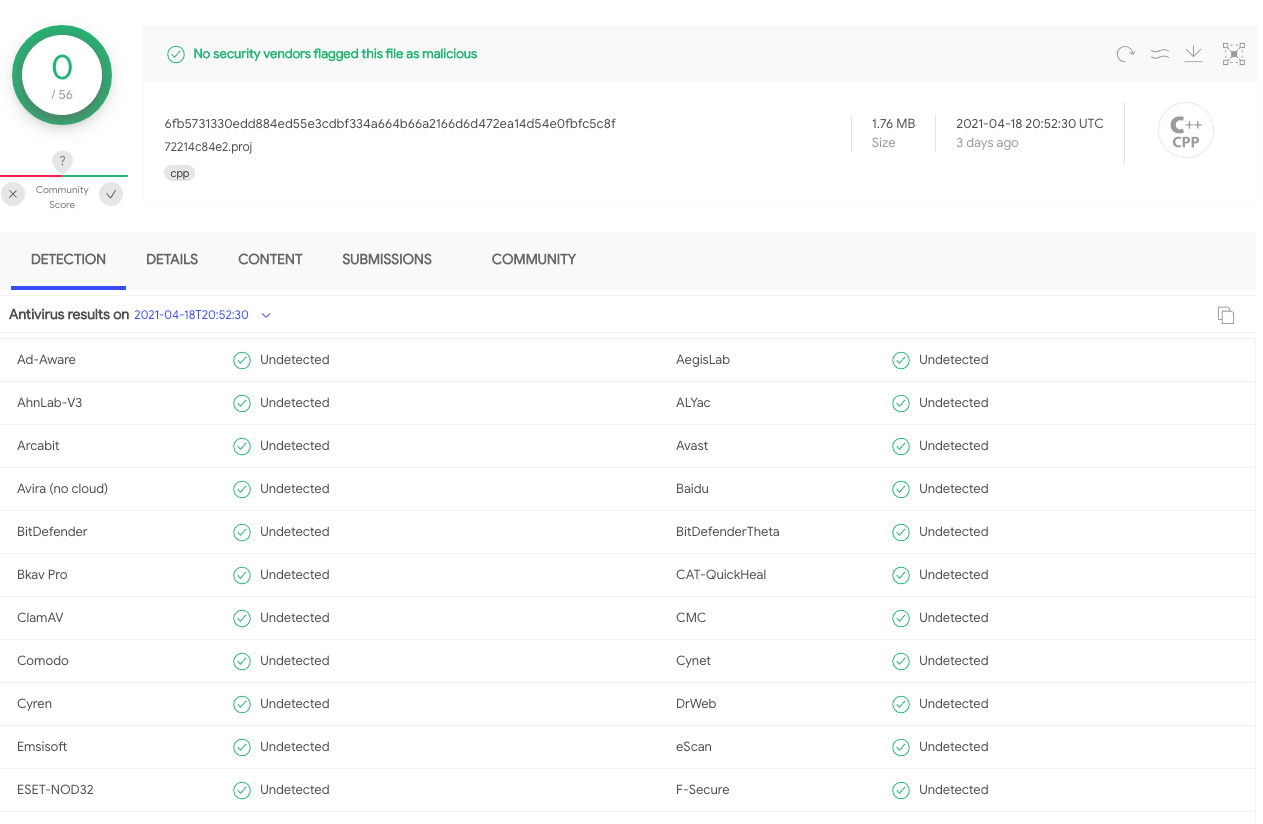Click the '3 days ago' text

pos(987,143)
